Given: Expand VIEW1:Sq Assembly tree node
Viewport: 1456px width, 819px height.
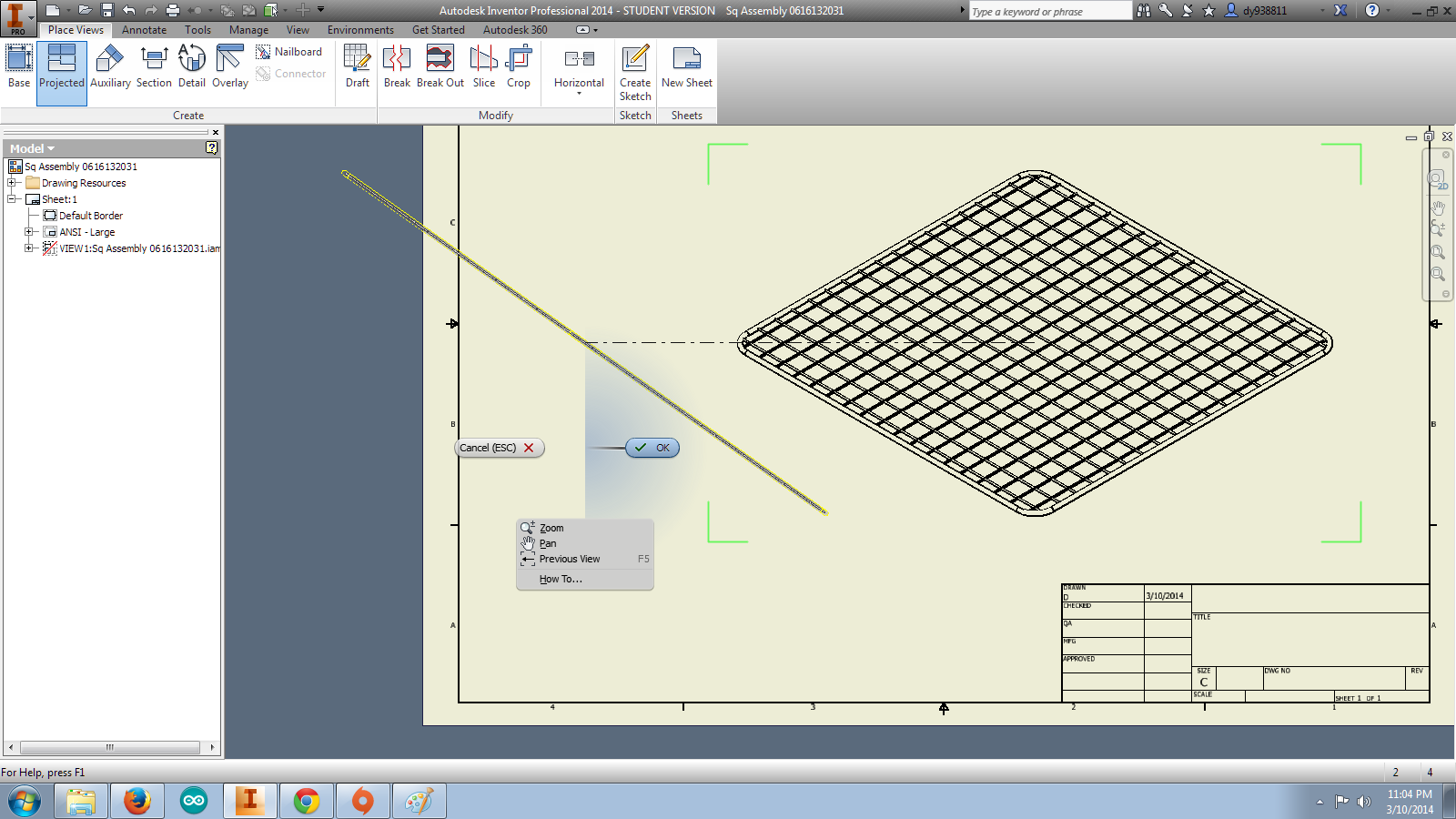Looking at the screenshot, I should tap(28, 248).
